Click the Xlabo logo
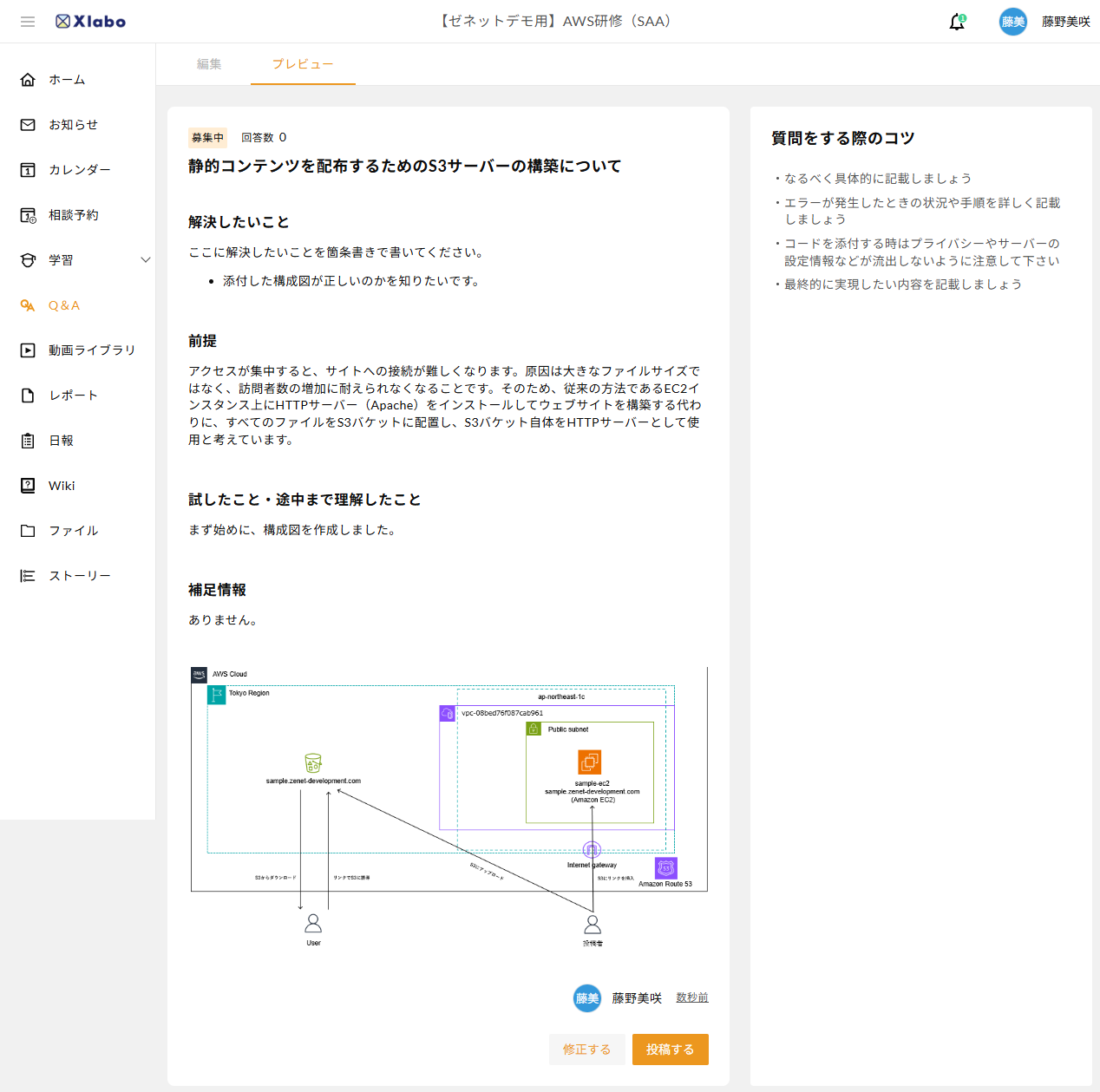The width and height of the screenshot is (1100, 1092). click(91, 22)
